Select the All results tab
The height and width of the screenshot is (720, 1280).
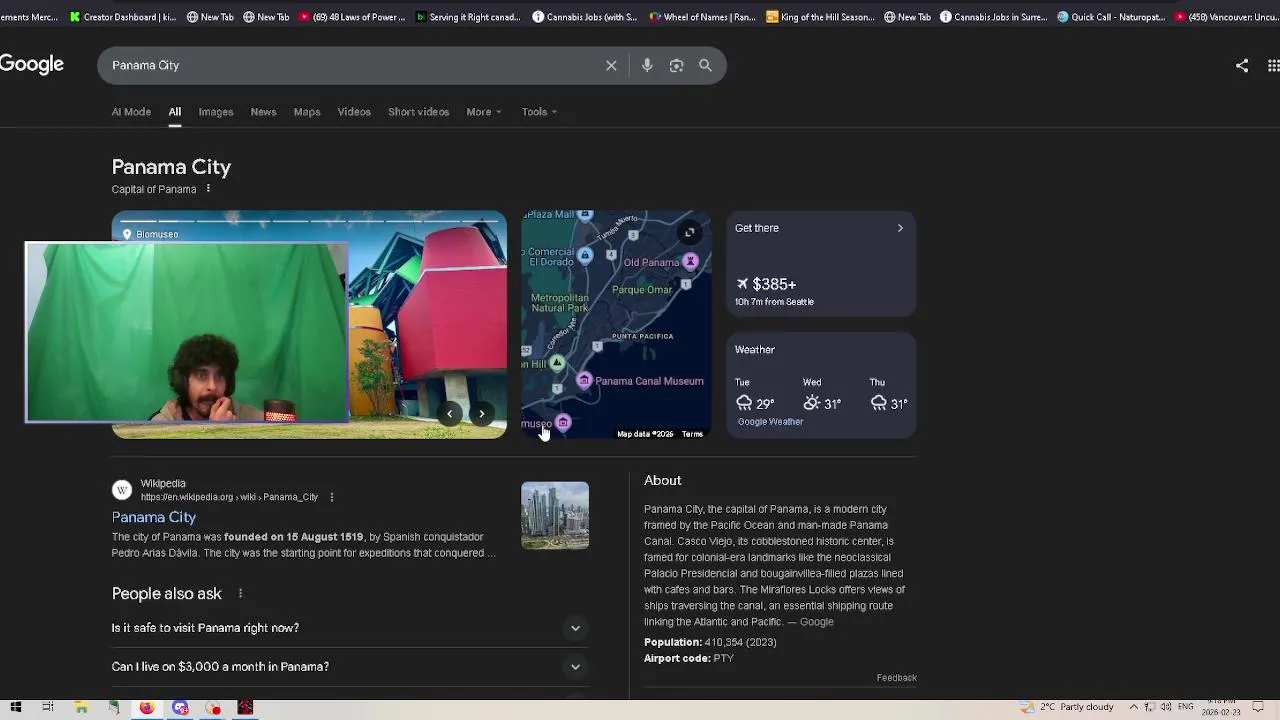tap(174, 112)
